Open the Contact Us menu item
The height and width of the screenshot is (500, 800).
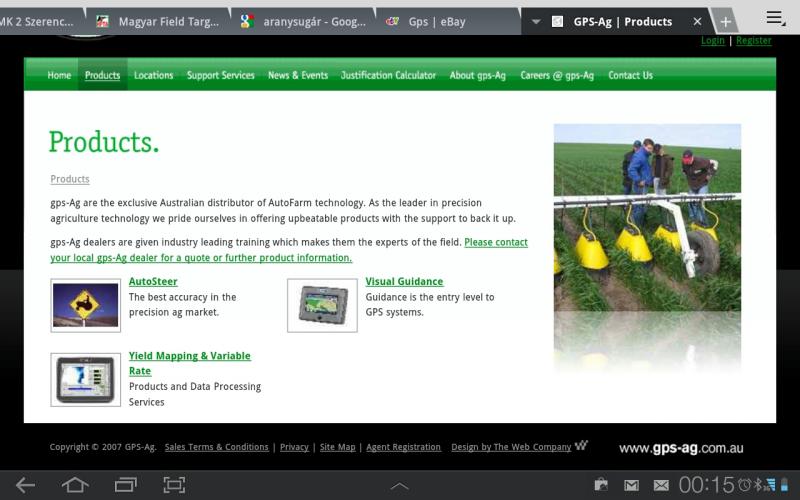pos(630,75)
